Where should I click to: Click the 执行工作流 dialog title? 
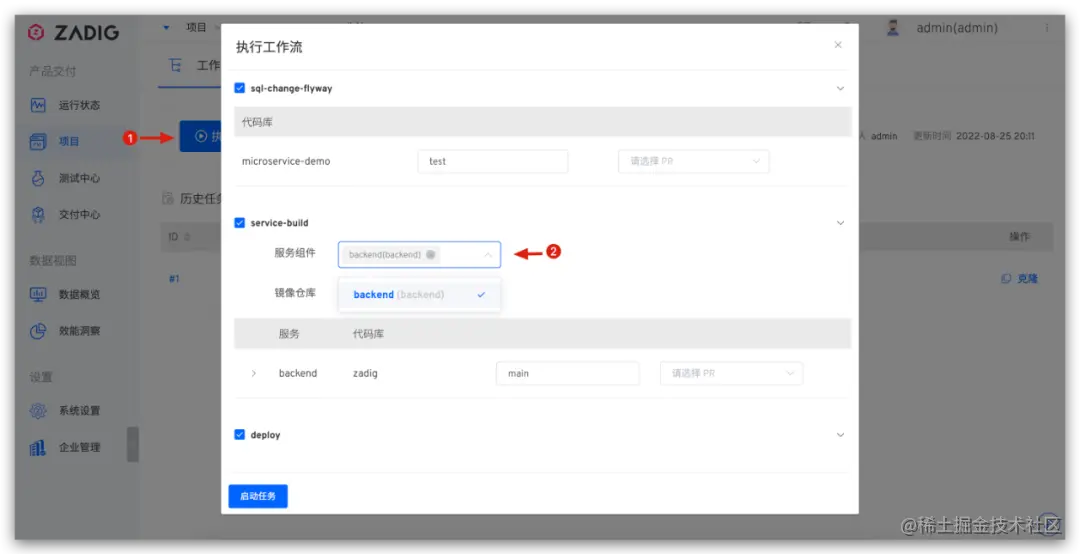269,47
